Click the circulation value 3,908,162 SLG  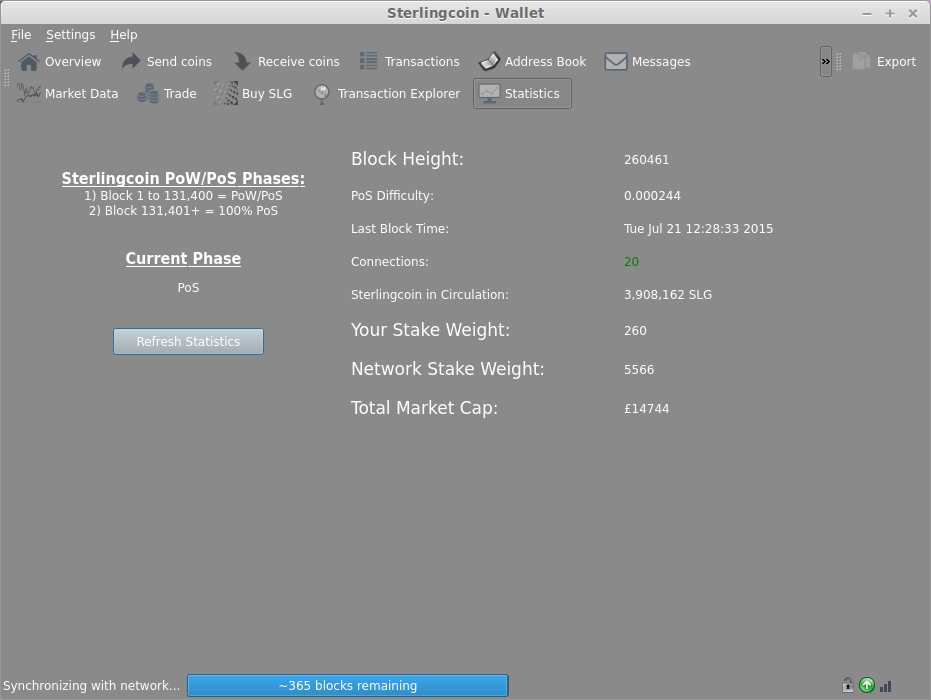[667, 295]
